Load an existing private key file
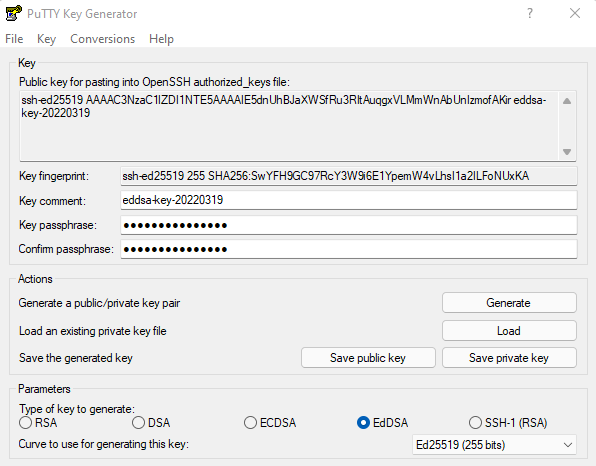Image resolution: width=596 pixels, height=466 pixels. pyautogui.click(x=509, y=331)
